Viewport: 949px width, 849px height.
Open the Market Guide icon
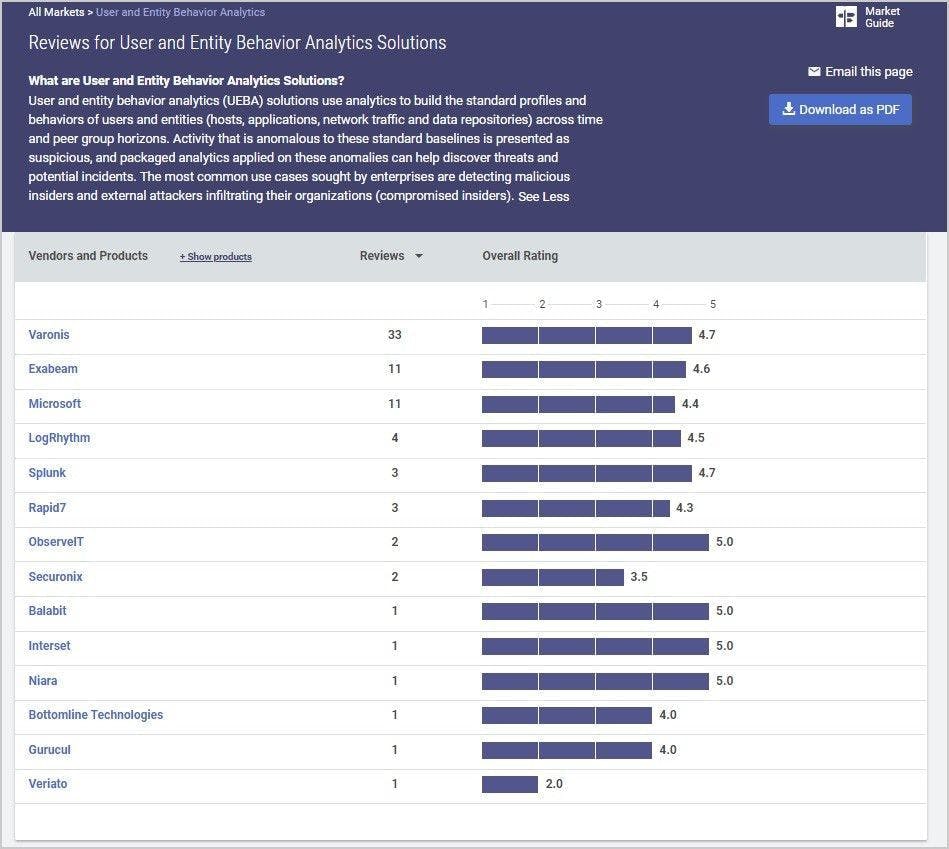point(846,17)
